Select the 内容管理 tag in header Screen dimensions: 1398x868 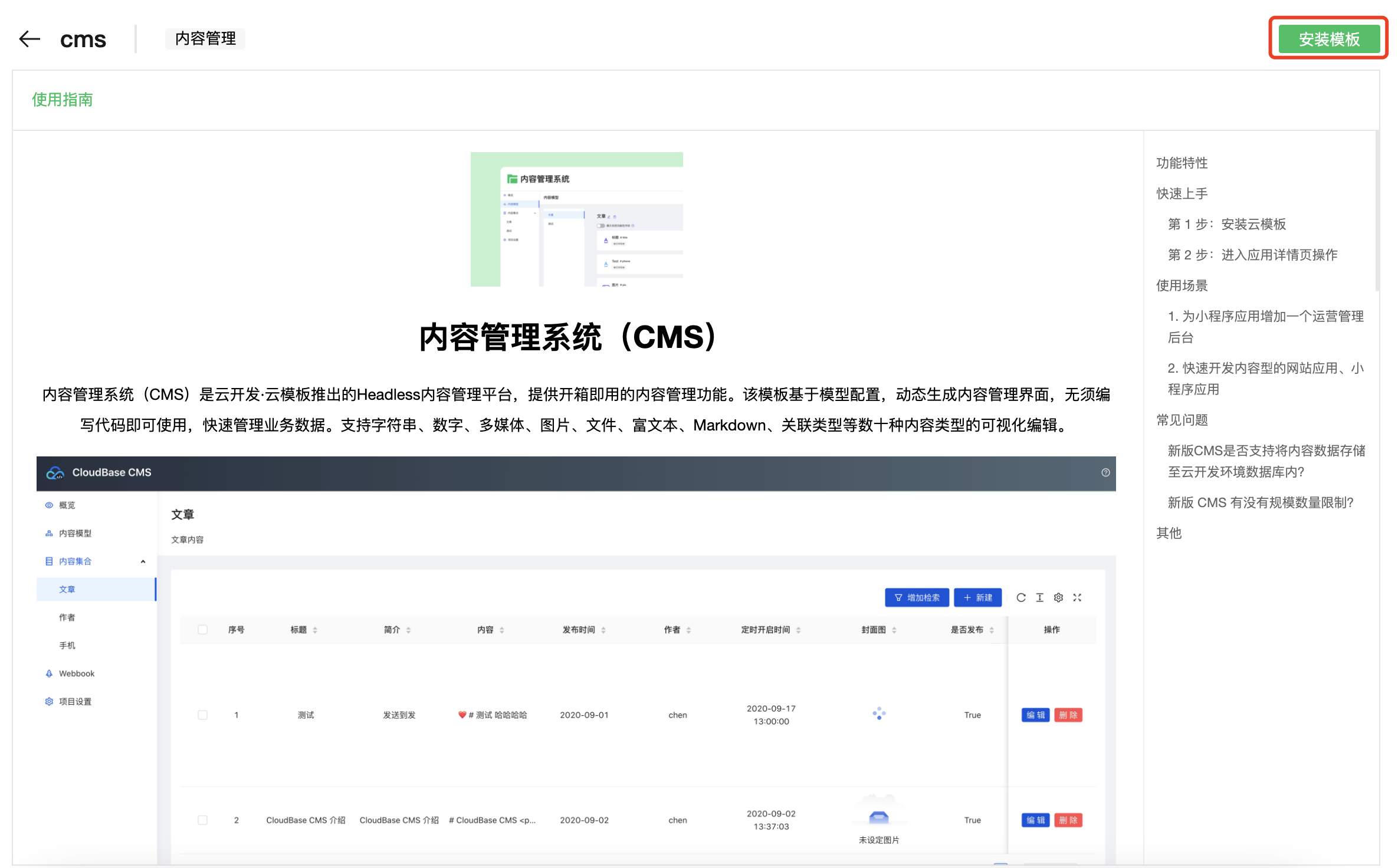click(205, 39)
